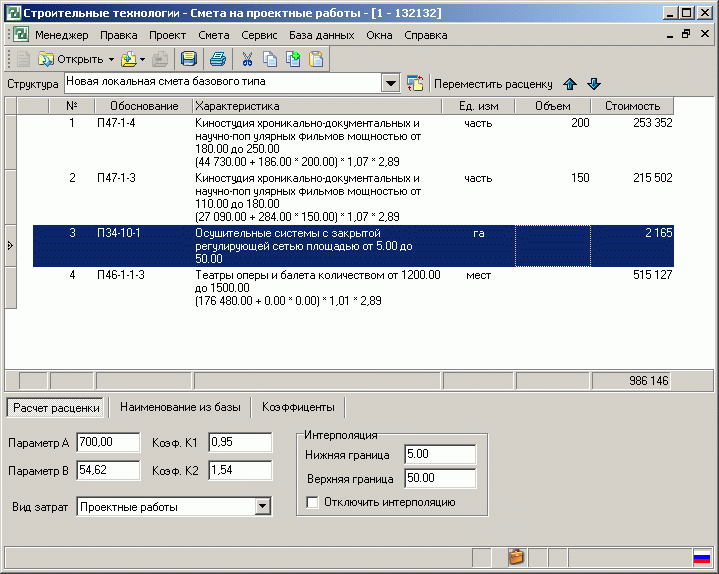The image size is (719, 574).
Task: Click the save (floppy disk) toolbar icon
Action: [x=189, y=59]
